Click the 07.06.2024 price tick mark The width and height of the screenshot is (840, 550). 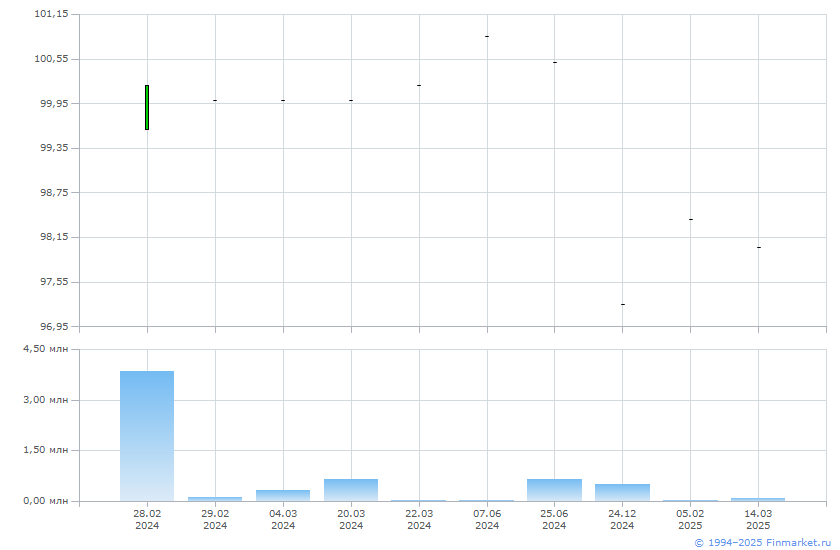coord(487,36)
